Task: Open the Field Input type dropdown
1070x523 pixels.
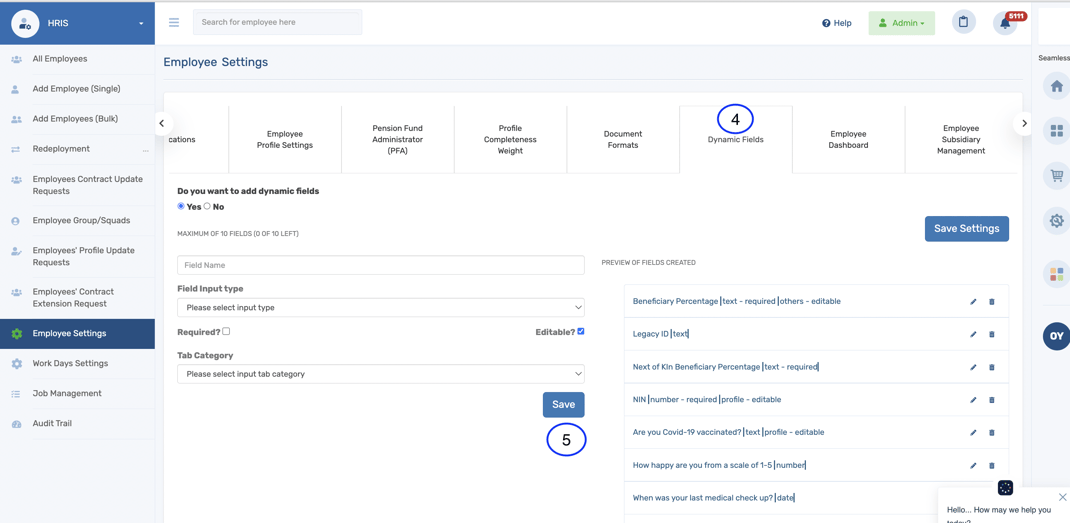Action: pos(381,308)
